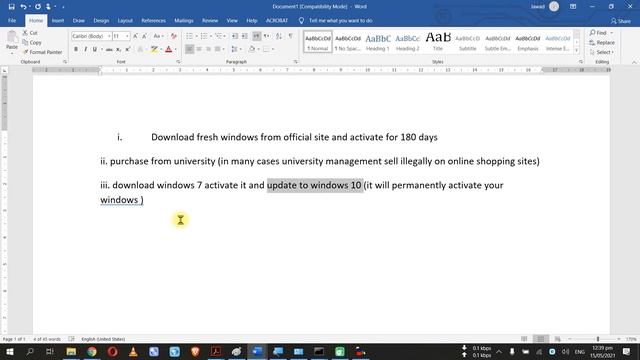
Task: Switch to Read Mode view
Action: coord(524,339)
